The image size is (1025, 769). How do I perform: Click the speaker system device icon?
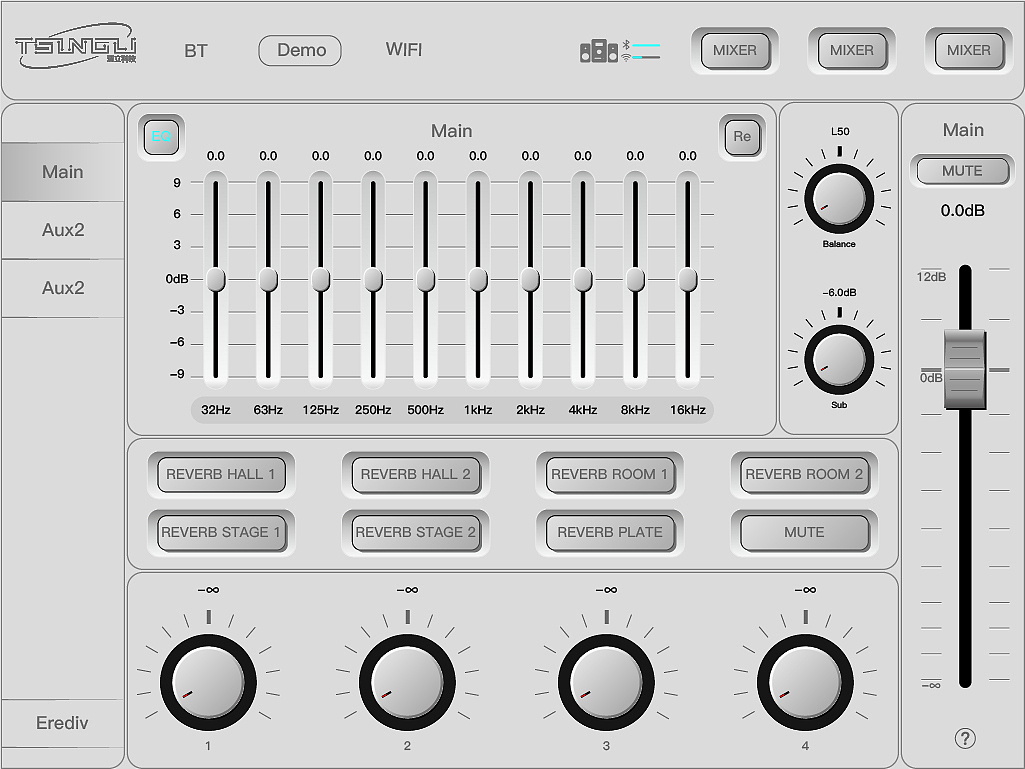598,52
